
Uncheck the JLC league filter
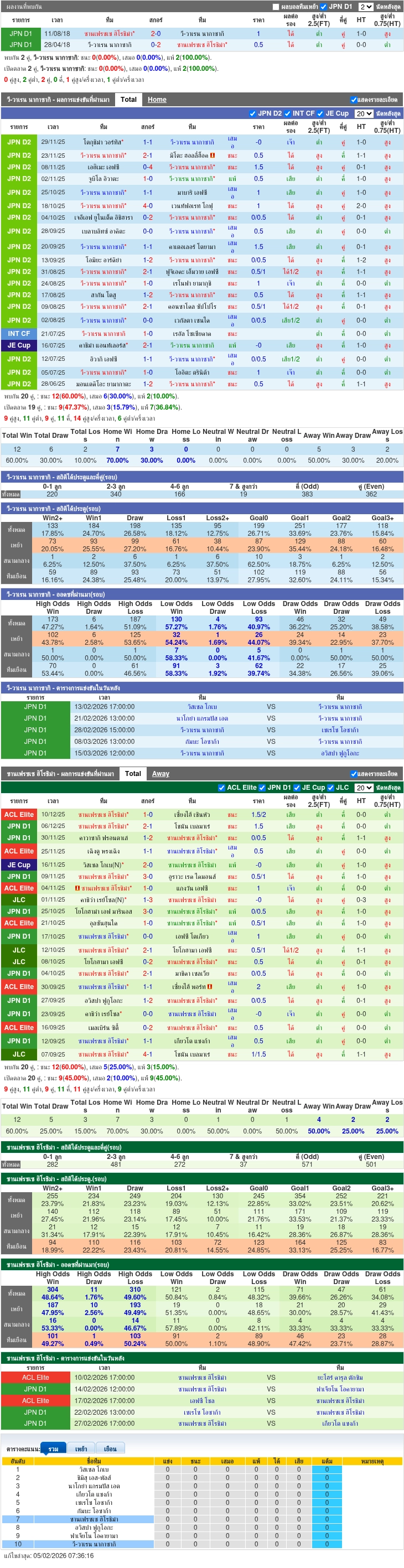point(330,788)
